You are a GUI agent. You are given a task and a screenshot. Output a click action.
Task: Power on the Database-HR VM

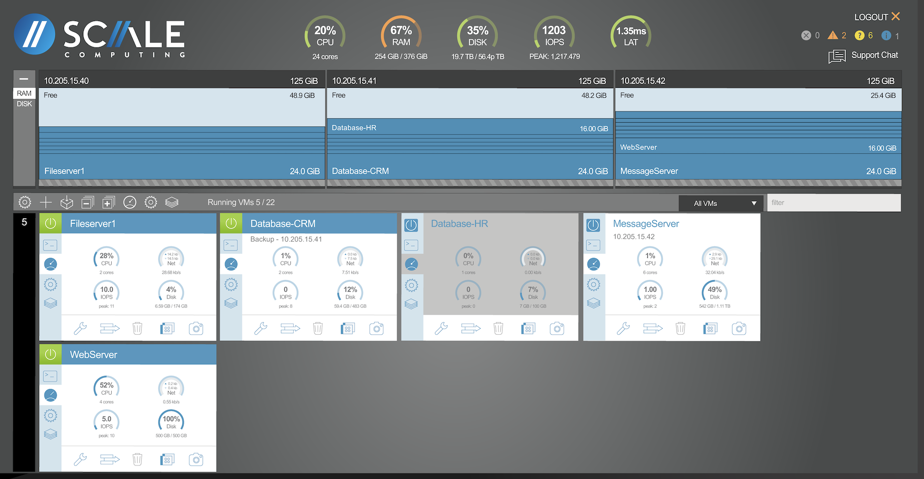click(x=411, y=224)
